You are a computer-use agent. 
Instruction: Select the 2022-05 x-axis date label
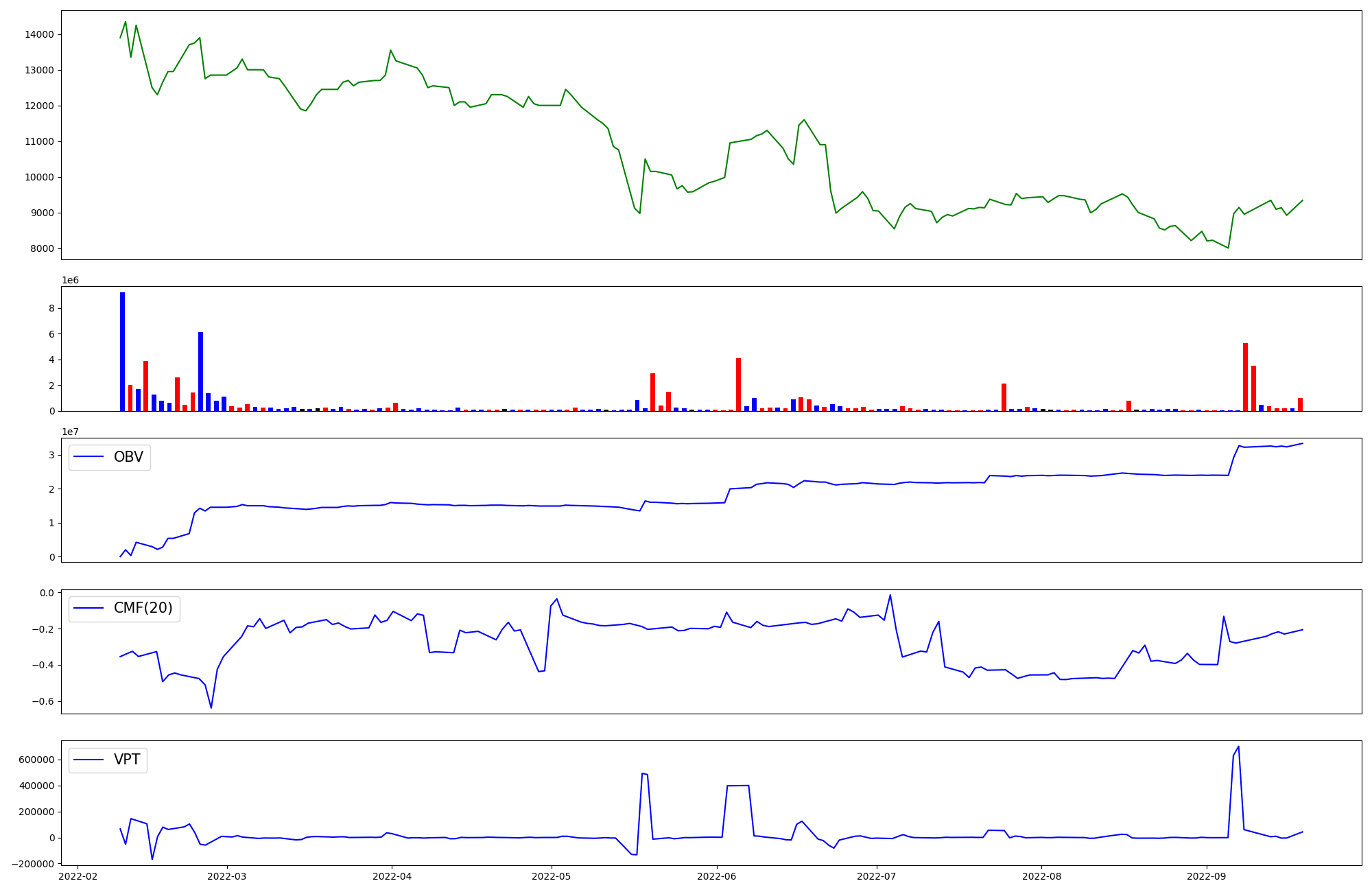coord(551,876)
